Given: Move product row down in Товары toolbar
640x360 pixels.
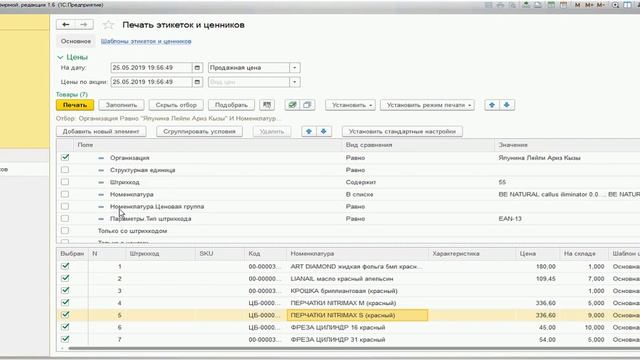Looking at the screenshot, I should (x=507, y=105).
